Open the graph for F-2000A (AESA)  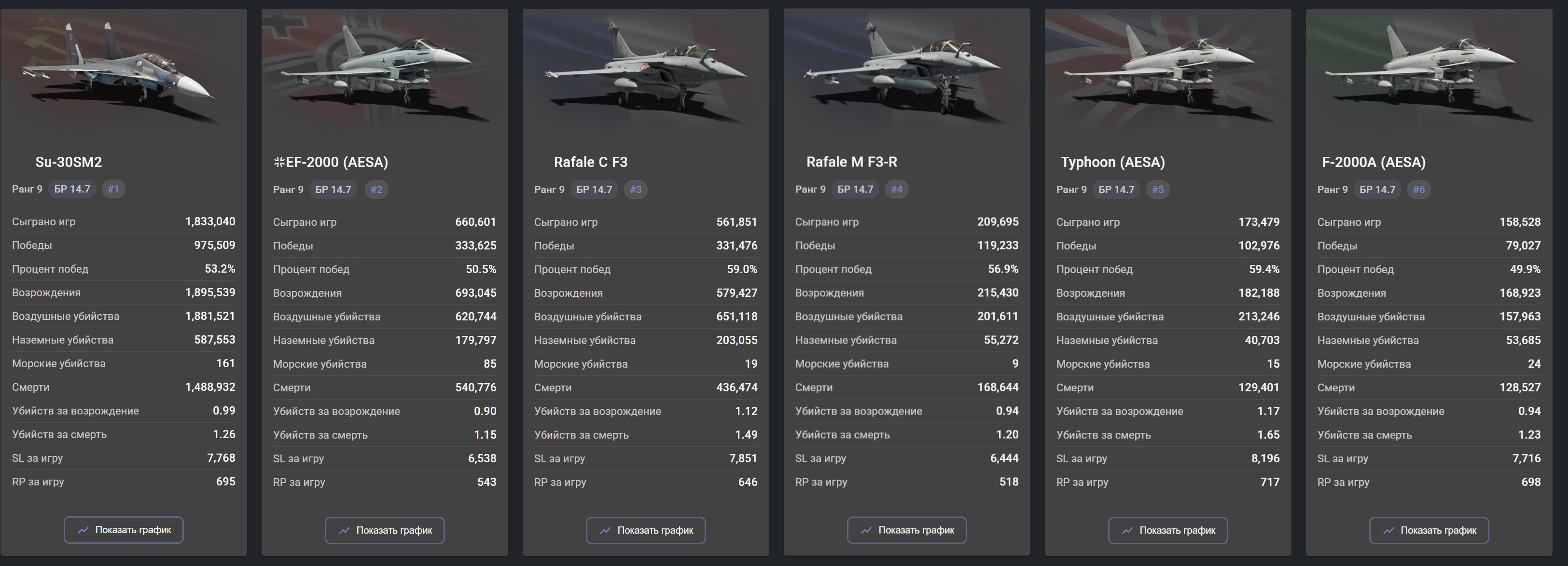click(1429, 531)
